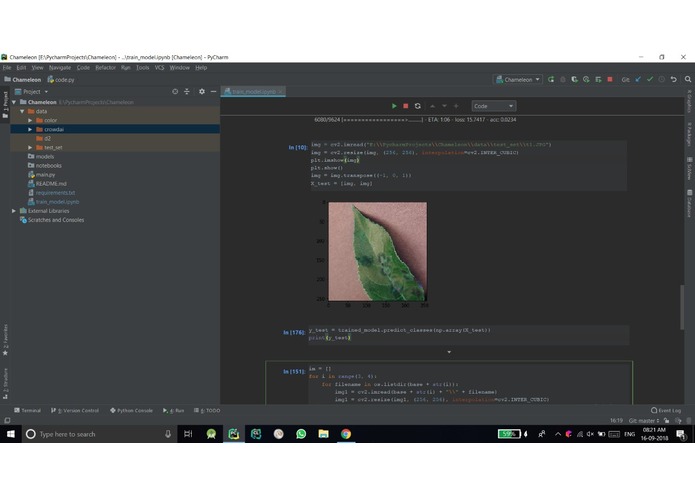Commit changes with green checkmark

tap(650, 79)
